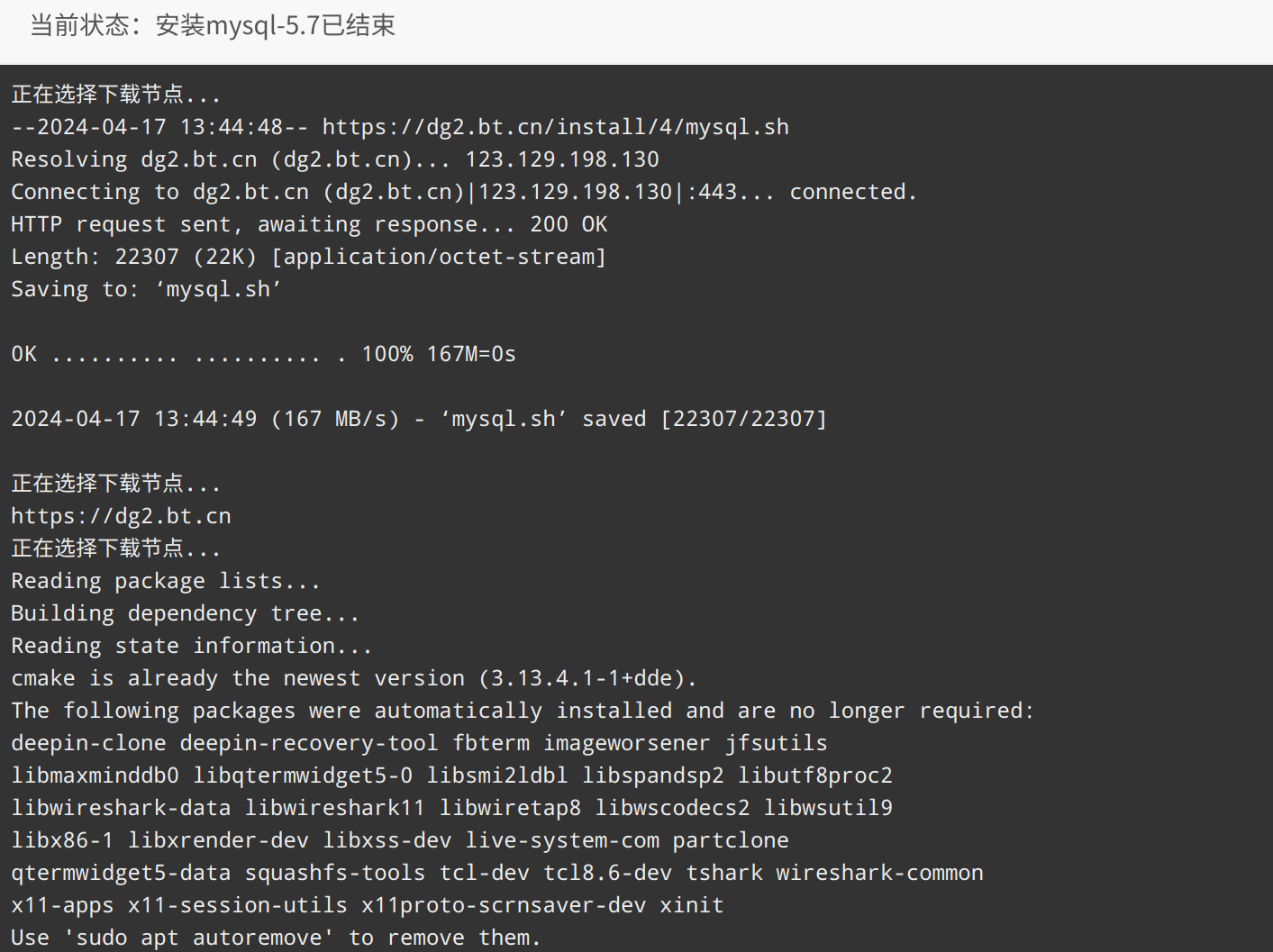
Task: Click the '200 OK' HTTP response text
Action: [568, 224]
